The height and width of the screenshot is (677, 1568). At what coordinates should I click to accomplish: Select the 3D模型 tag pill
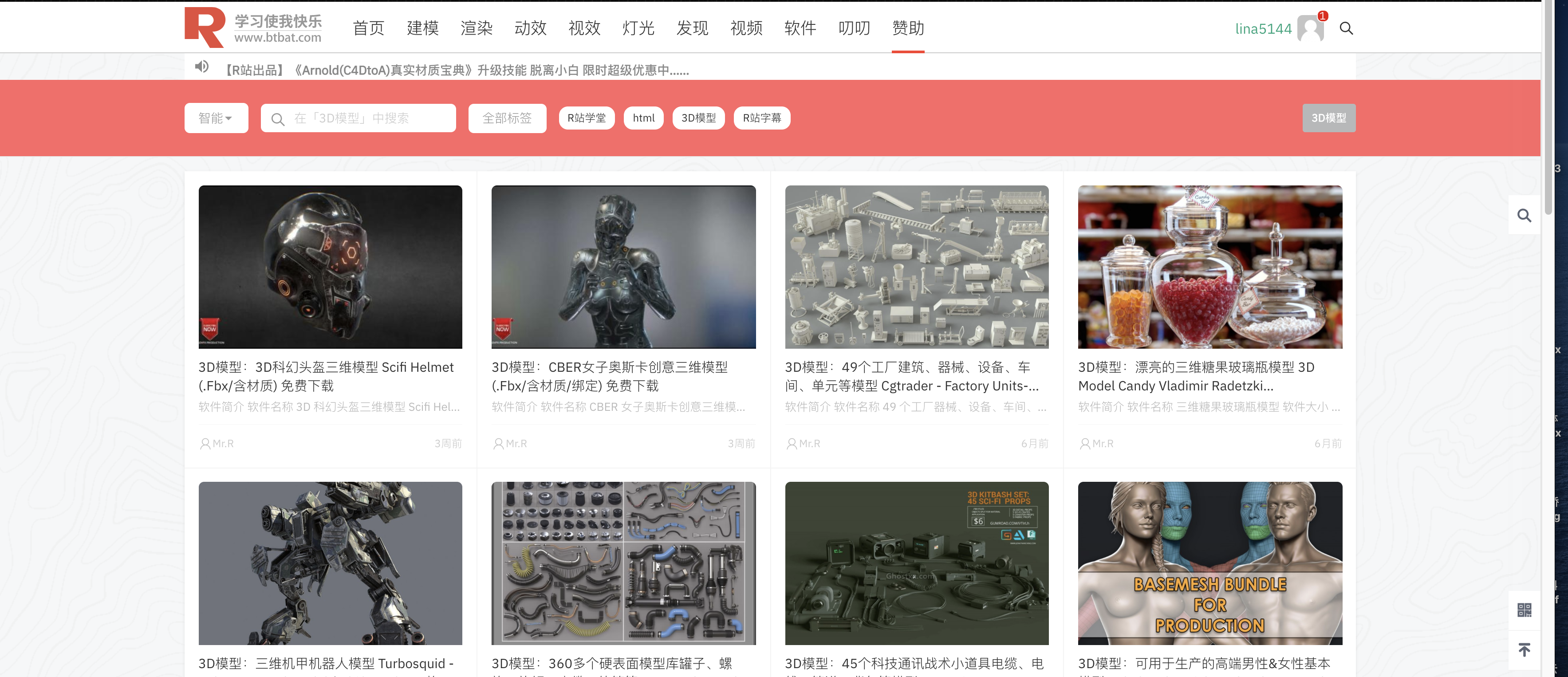(x=699, y=118)
